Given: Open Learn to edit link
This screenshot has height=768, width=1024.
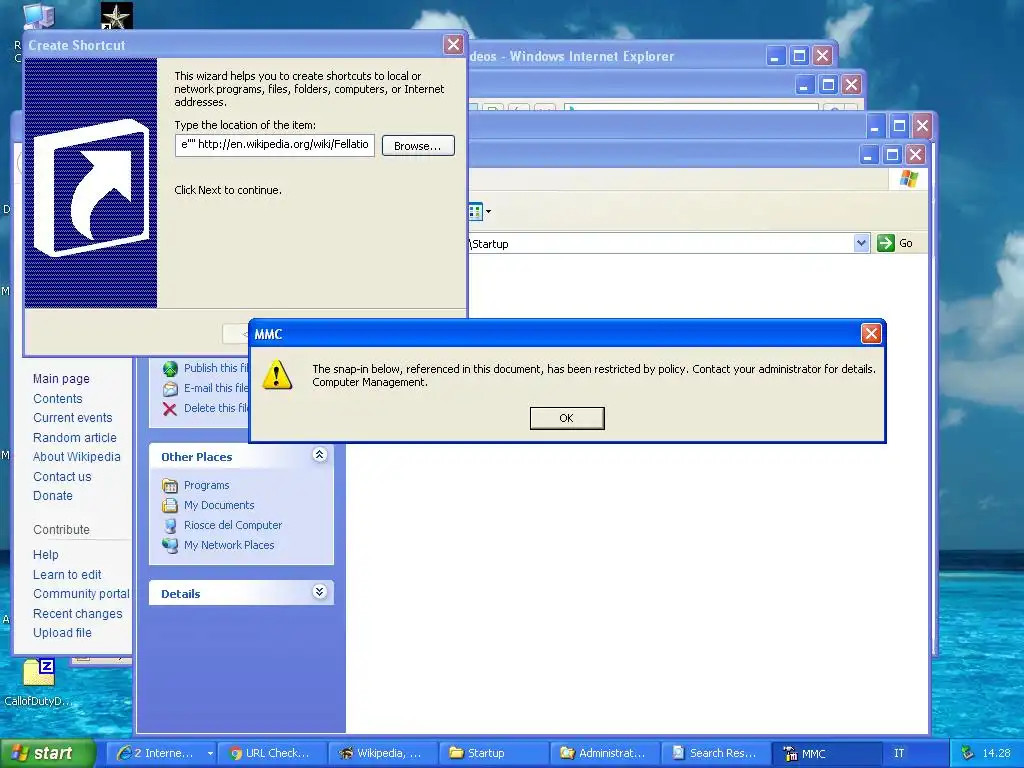Looking at the screenshot, I should tap(67, 575).
